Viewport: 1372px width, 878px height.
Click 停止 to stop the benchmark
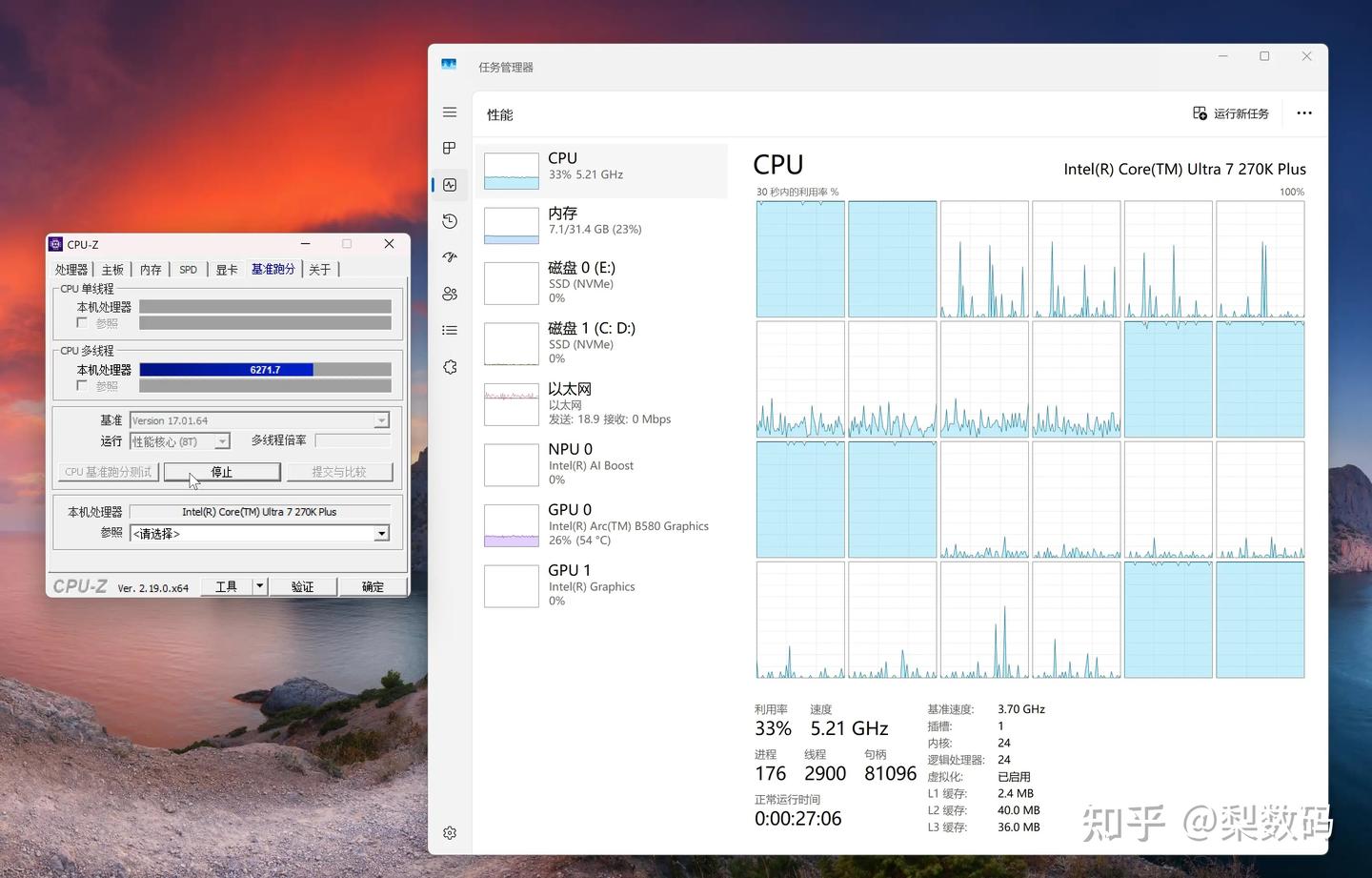(x=222, y=472)
